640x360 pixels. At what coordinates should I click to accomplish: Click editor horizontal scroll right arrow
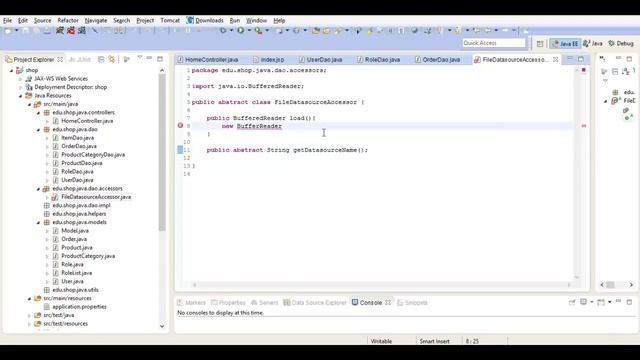[569, 285]
